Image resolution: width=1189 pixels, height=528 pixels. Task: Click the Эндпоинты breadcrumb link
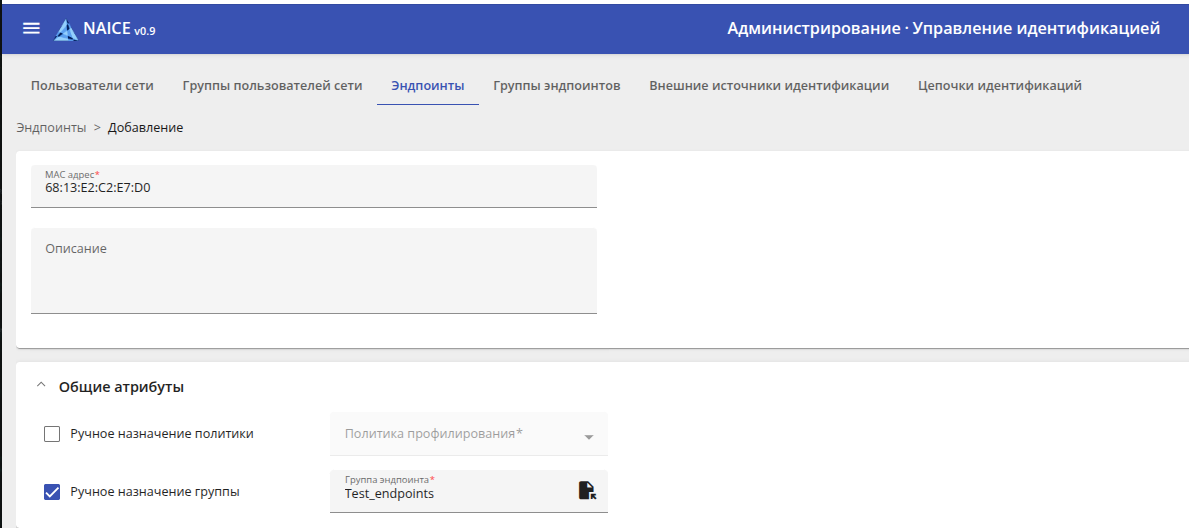tap(51, 128)
